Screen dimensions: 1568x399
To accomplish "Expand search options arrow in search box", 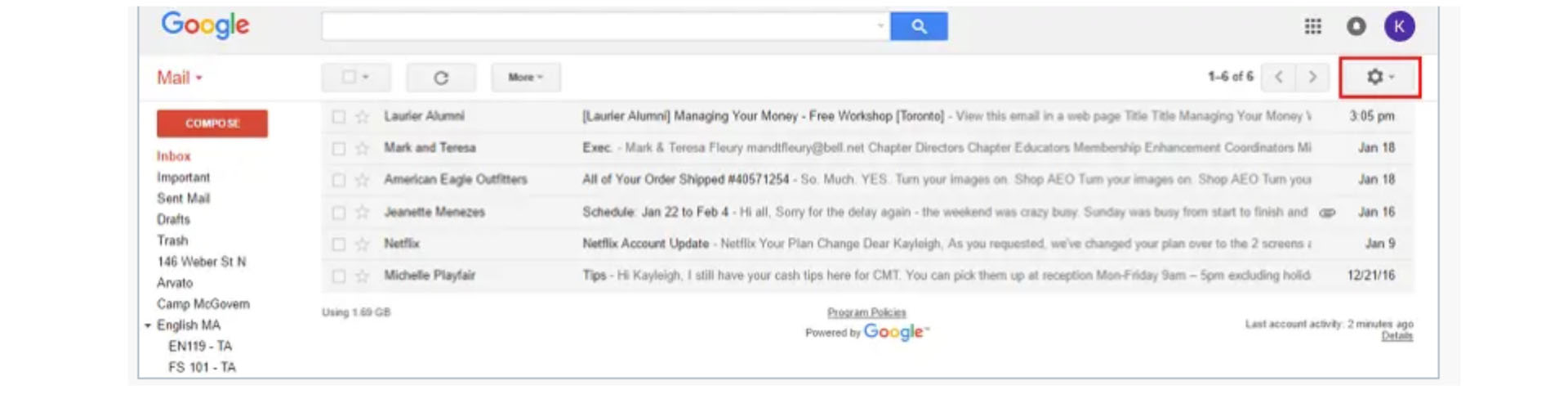I will click(x=880, y=25).
